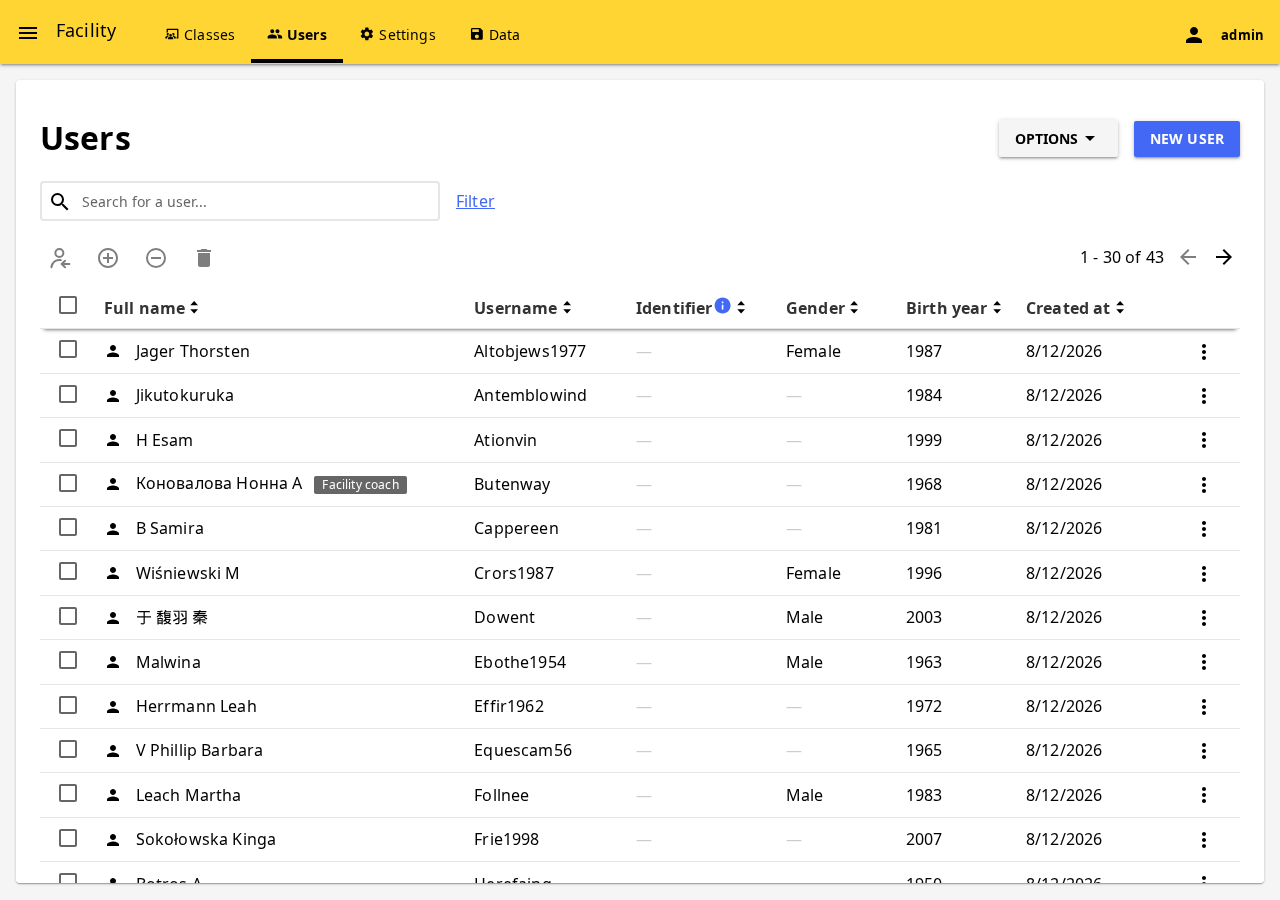This screenshot has width=1280, height=900.
Task: Click the admin username label
Action: tap(1242, 35)
